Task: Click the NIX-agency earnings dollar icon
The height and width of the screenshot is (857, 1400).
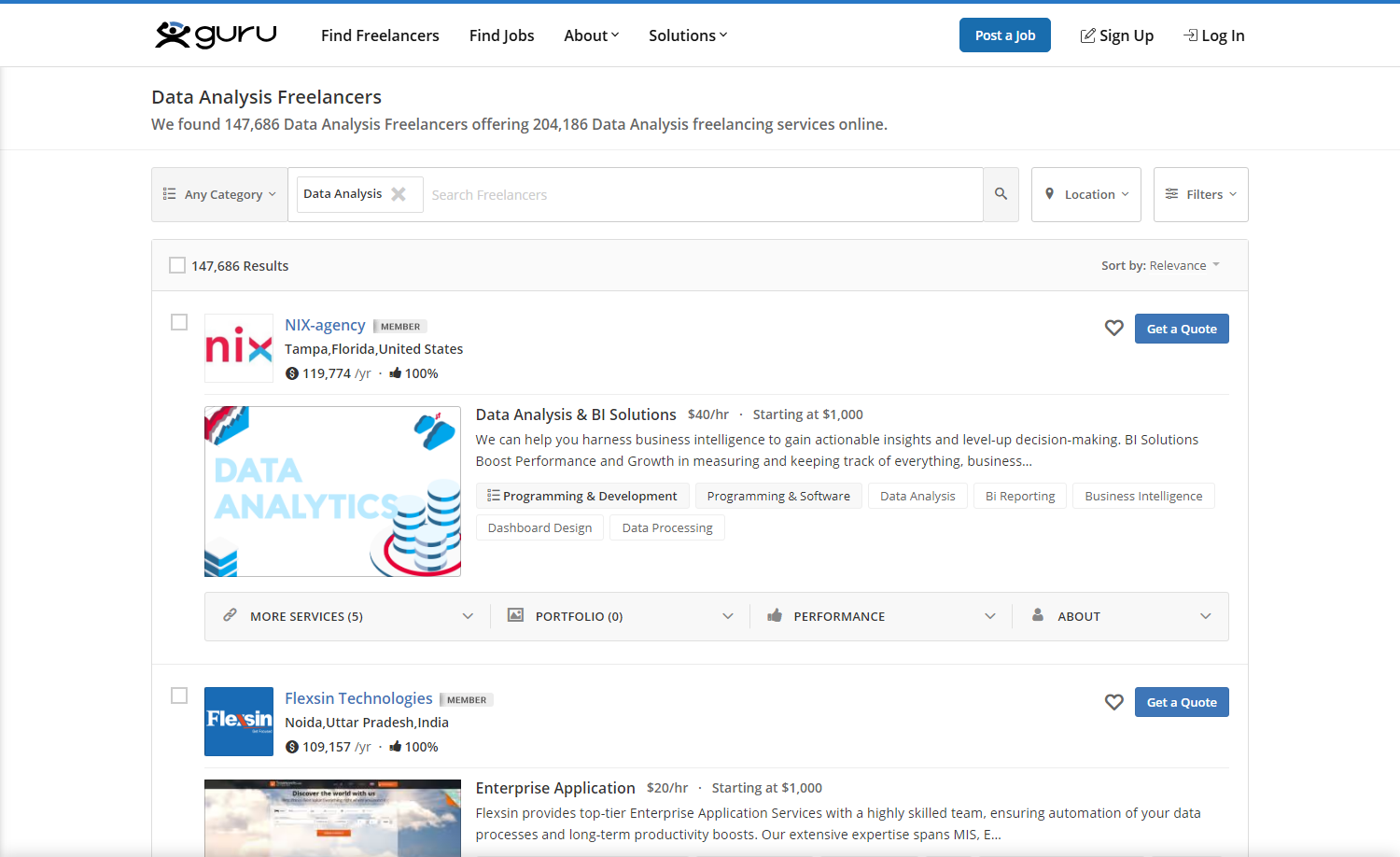Action: (x=292, y=373)
